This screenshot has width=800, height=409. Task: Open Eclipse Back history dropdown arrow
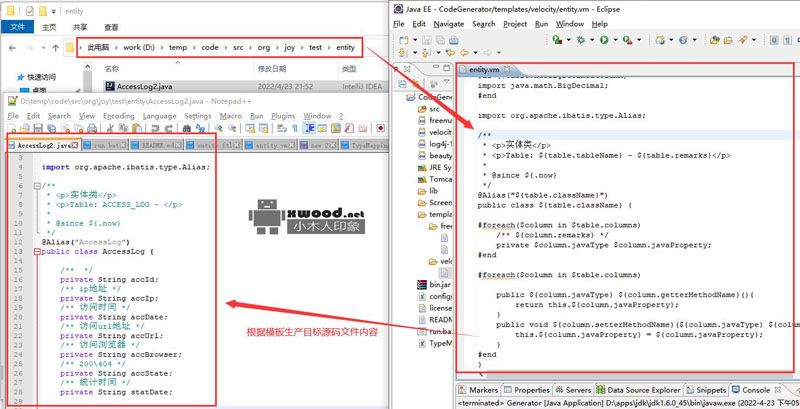click(476, 53)
